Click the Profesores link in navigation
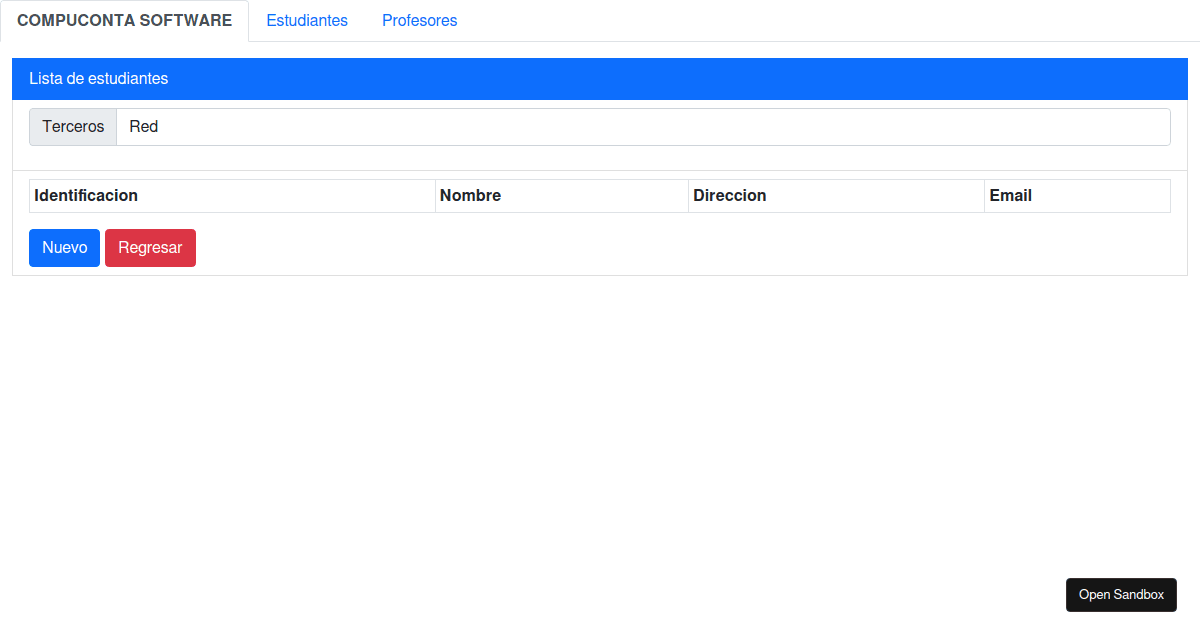The height and width of the screenshot is (630, 1200). coord(419,20)
